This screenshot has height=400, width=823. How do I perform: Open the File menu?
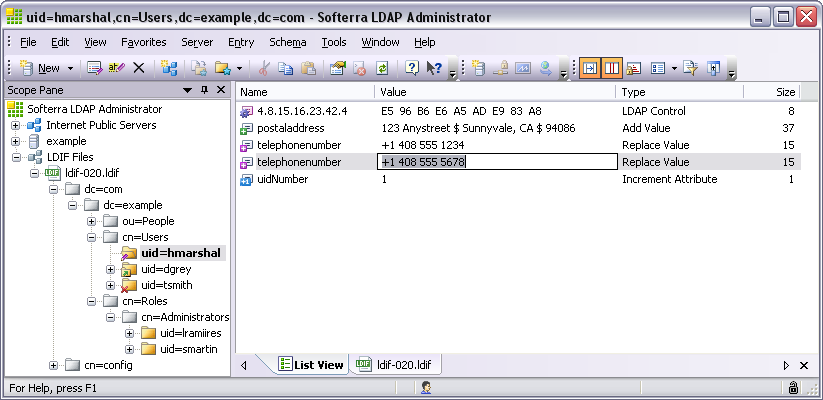coord(28,42)
